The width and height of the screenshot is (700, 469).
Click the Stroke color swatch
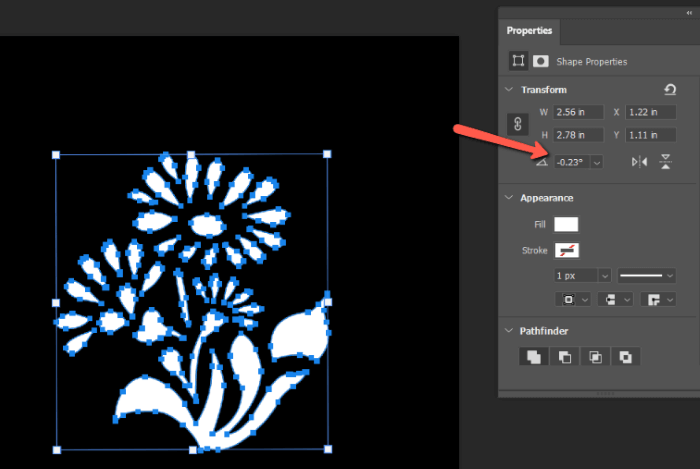pos(566,250)
